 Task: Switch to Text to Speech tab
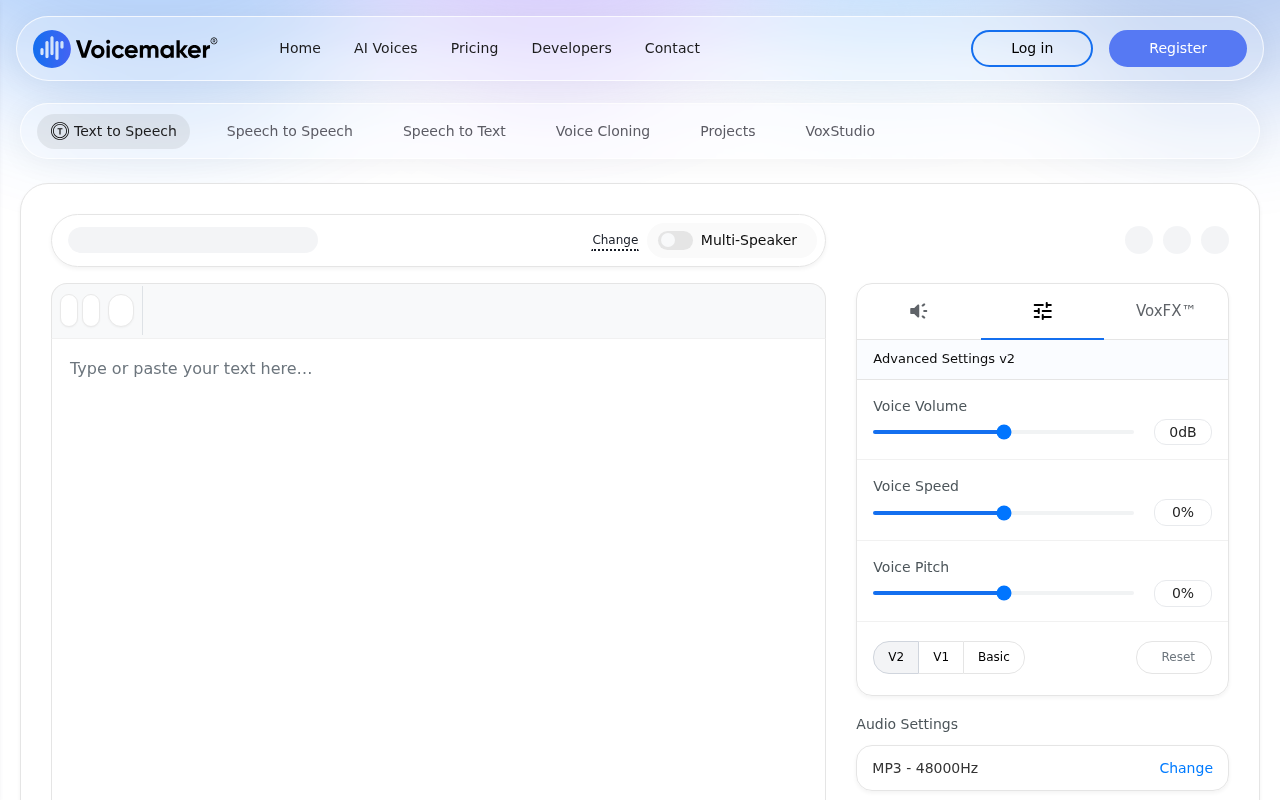click(113, 131)
